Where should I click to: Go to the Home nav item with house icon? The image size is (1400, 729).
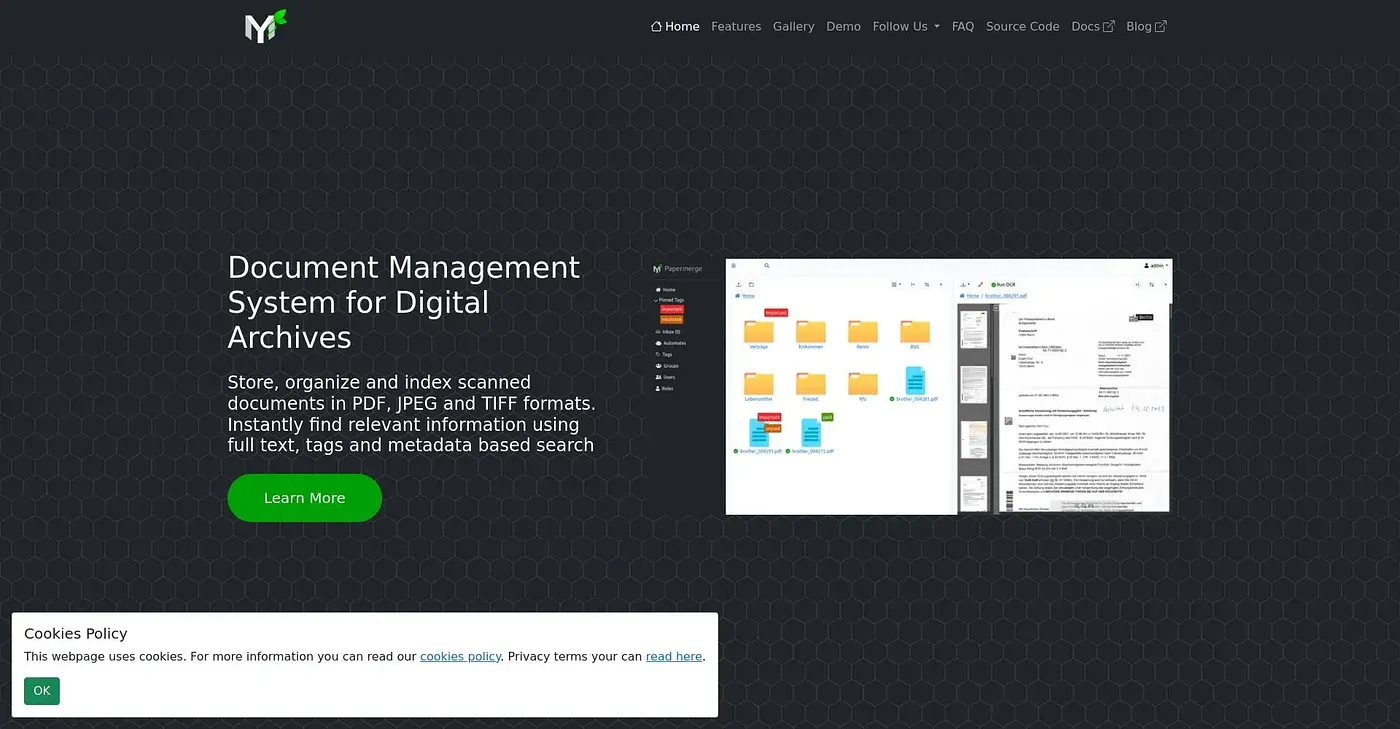point(675,27)
